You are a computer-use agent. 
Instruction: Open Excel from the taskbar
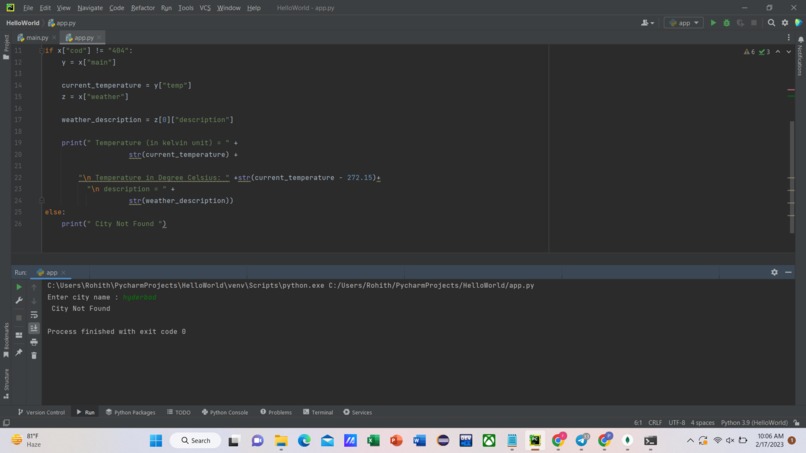373,441
